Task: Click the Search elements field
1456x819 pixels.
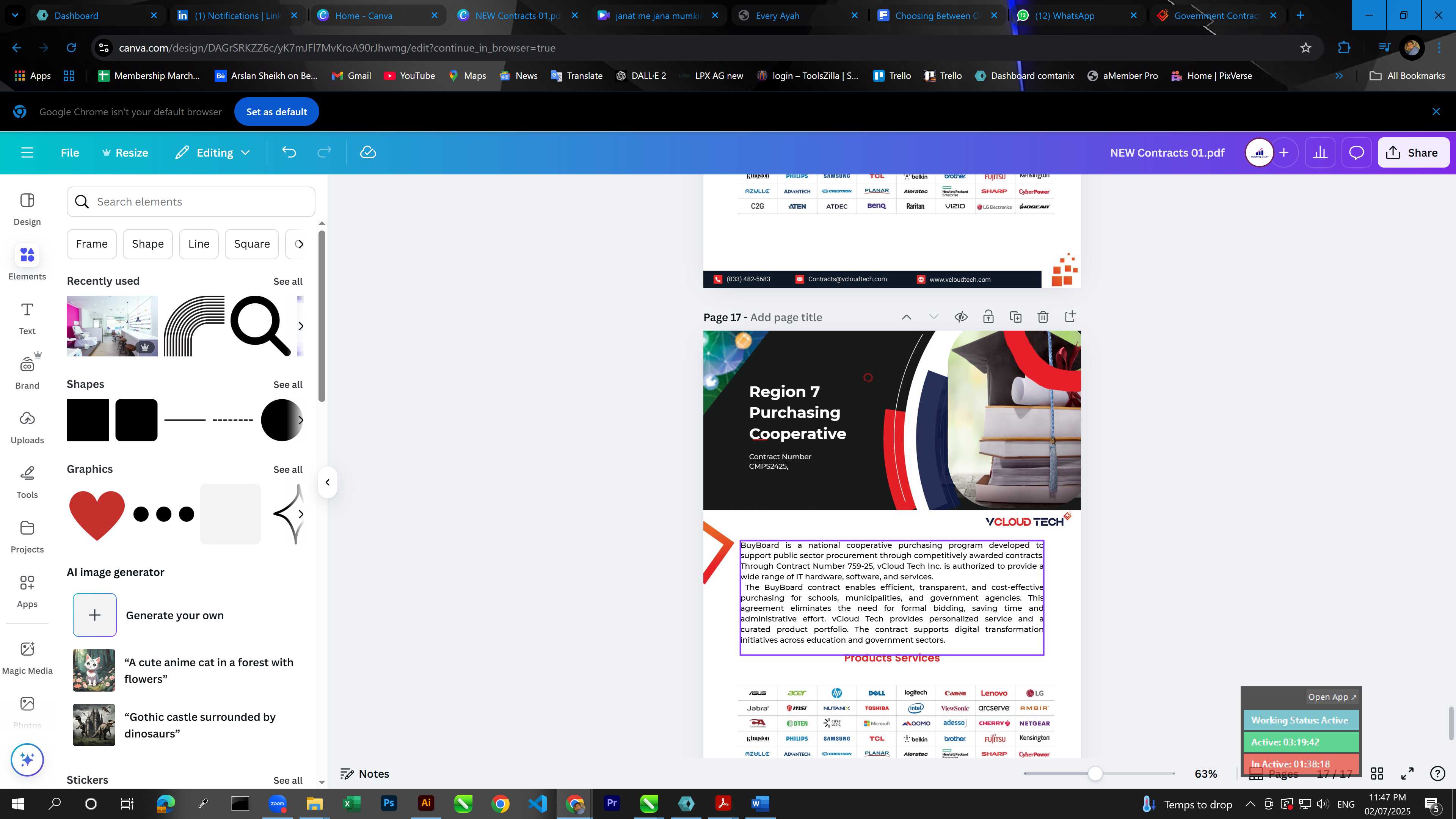Action: click(x=191, y=202)
